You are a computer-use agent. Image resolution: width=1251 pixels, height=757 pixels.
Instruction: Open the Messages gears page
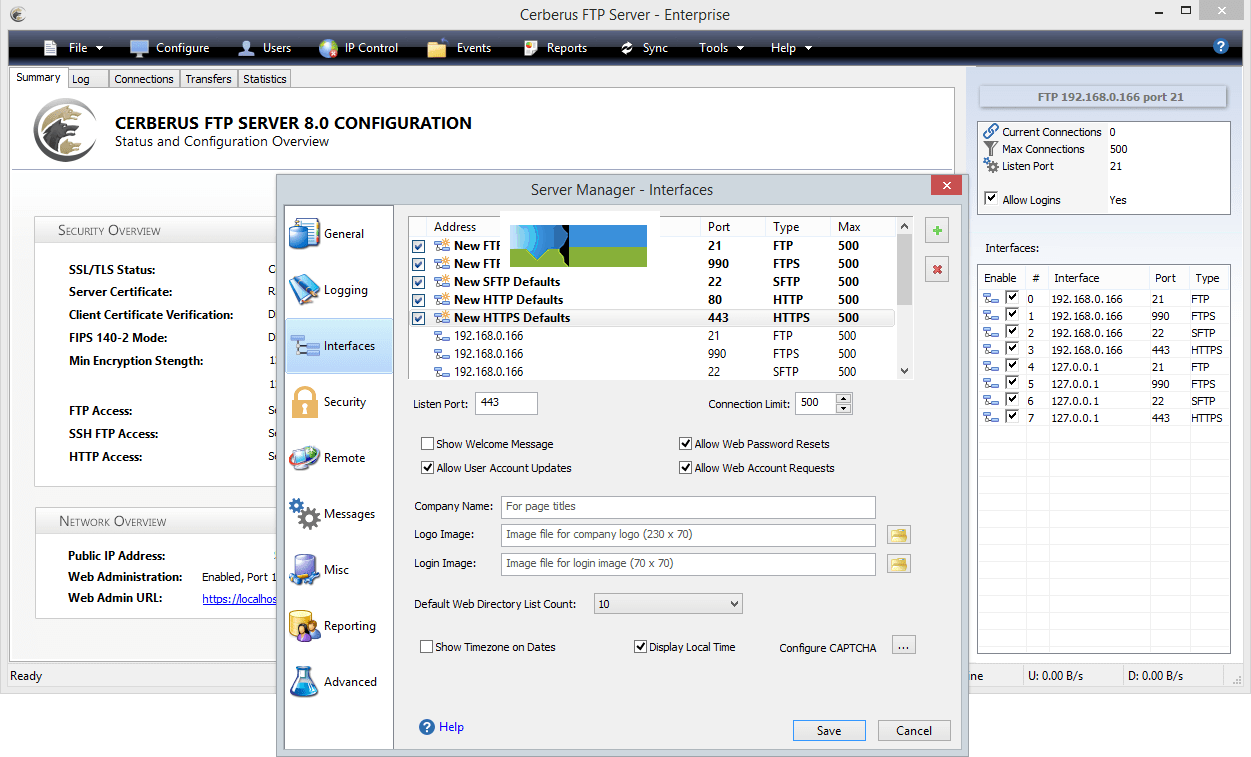click(x=304, y=514)
